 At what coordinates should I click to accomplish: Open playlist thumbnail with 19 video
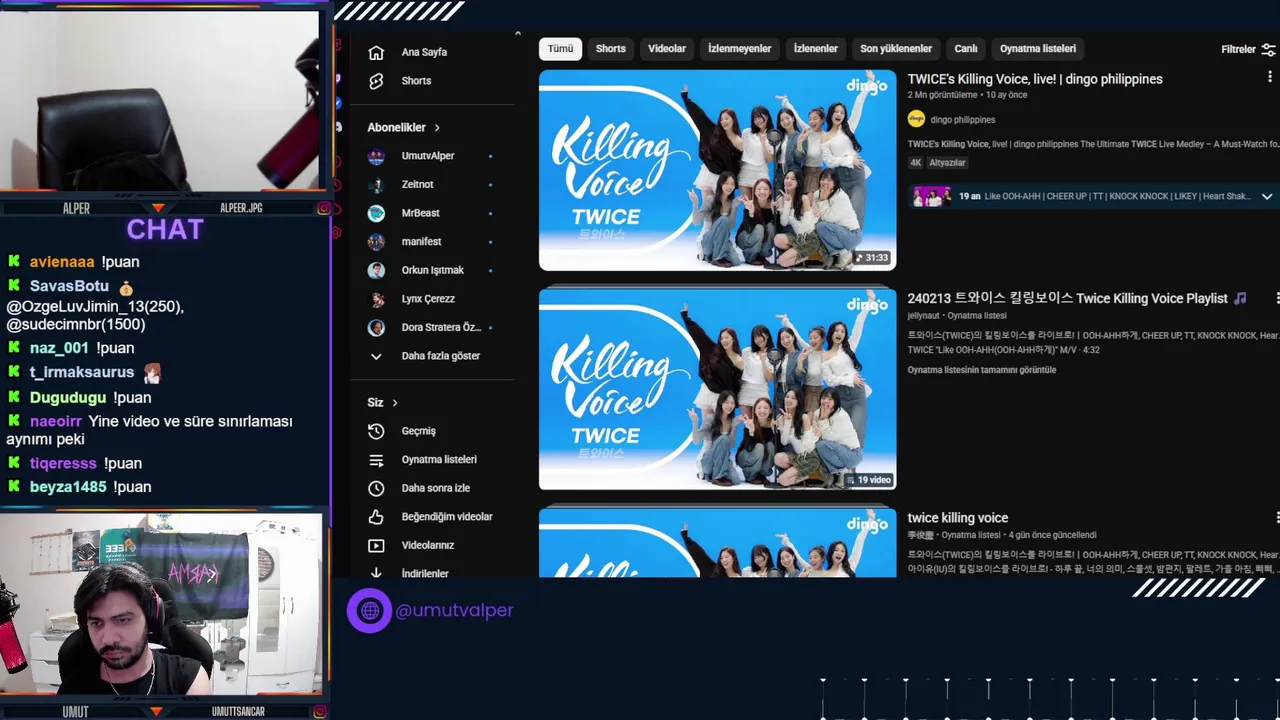click(x=718, y=389)
